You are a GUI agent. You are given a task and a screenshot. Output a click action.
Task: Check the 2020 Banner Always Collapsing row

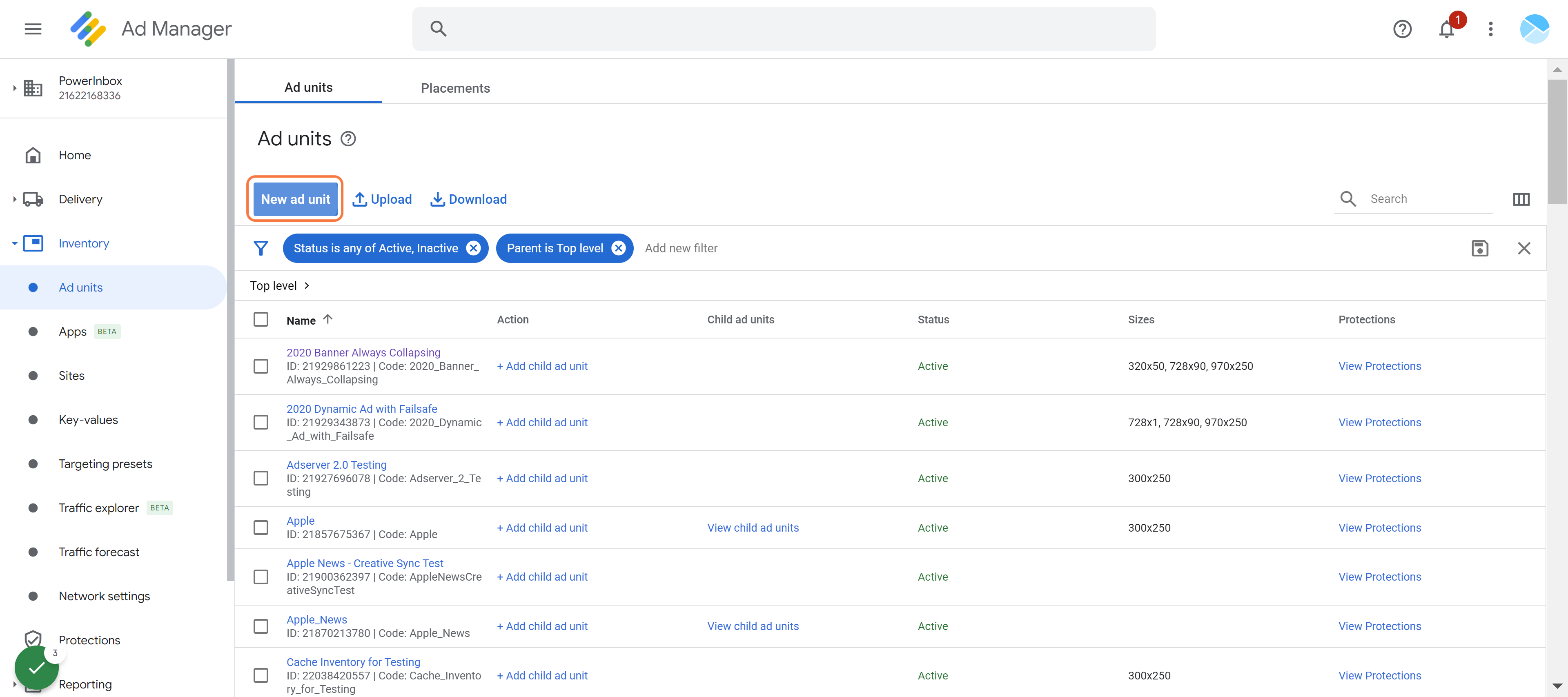[x=261, y=366]
